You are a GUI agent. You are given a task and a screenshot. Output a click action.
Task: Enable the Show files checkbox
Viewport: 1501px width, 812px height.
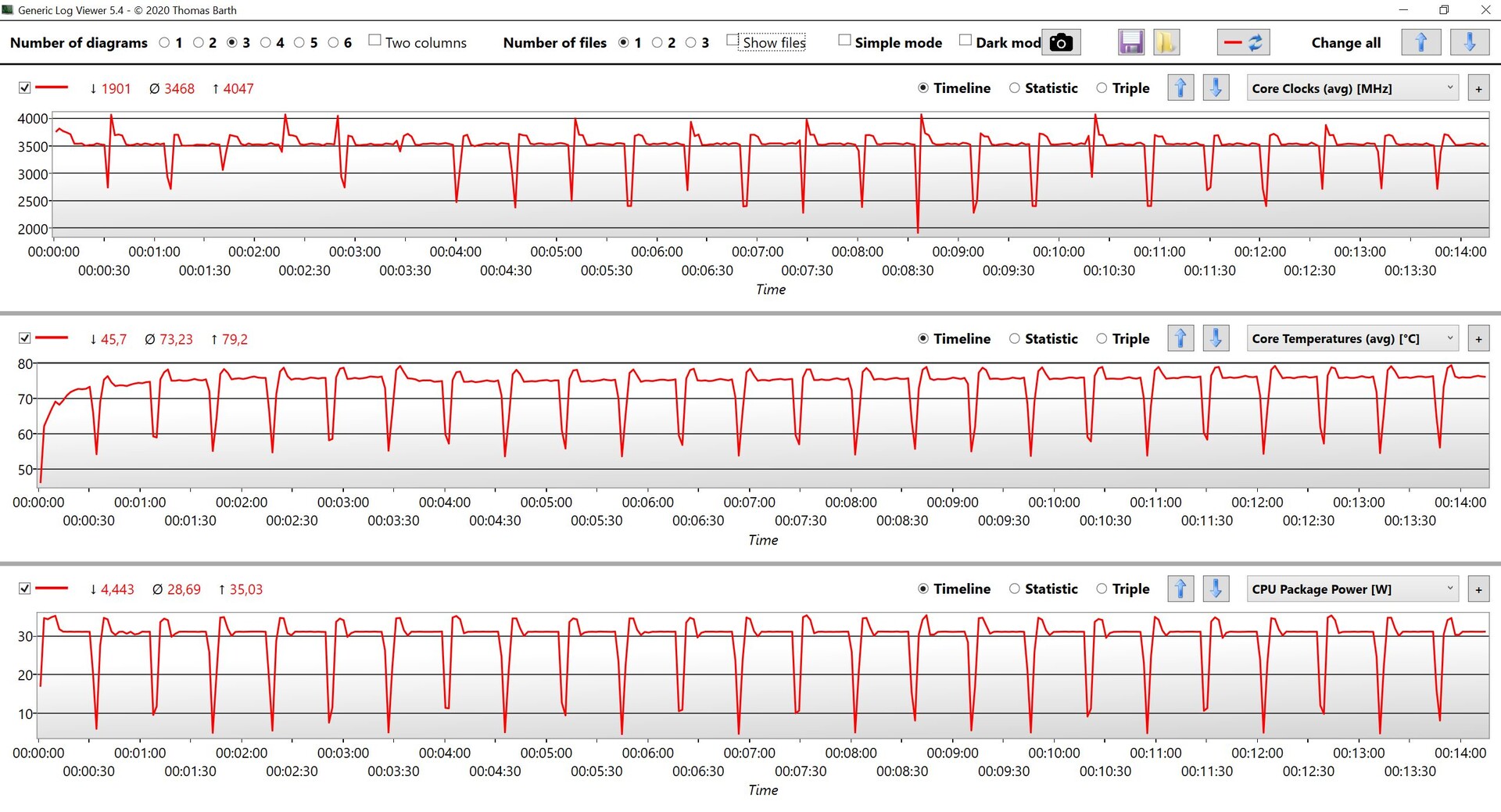coord(733,41)
